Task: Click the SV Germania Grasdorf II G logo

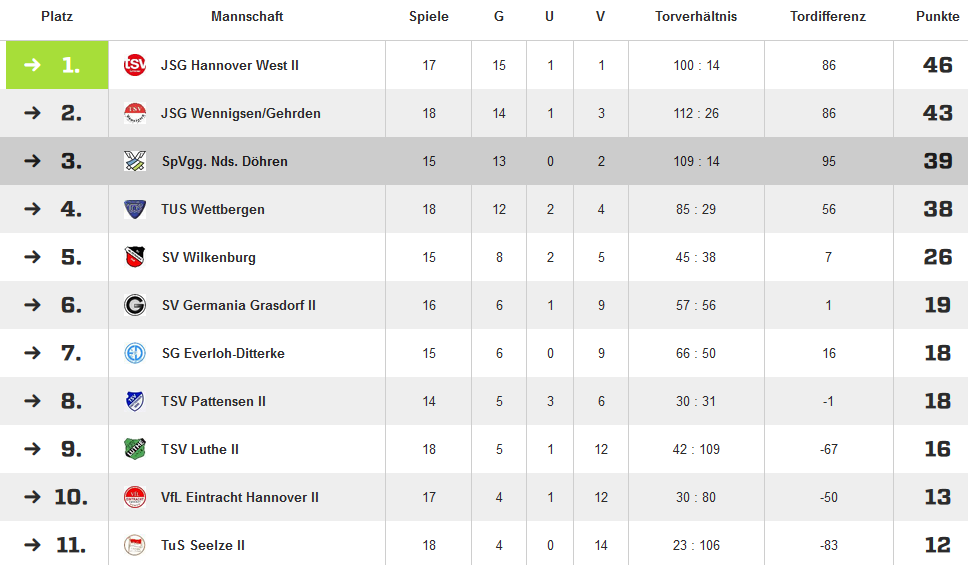Action: click(x=135, y=305)
